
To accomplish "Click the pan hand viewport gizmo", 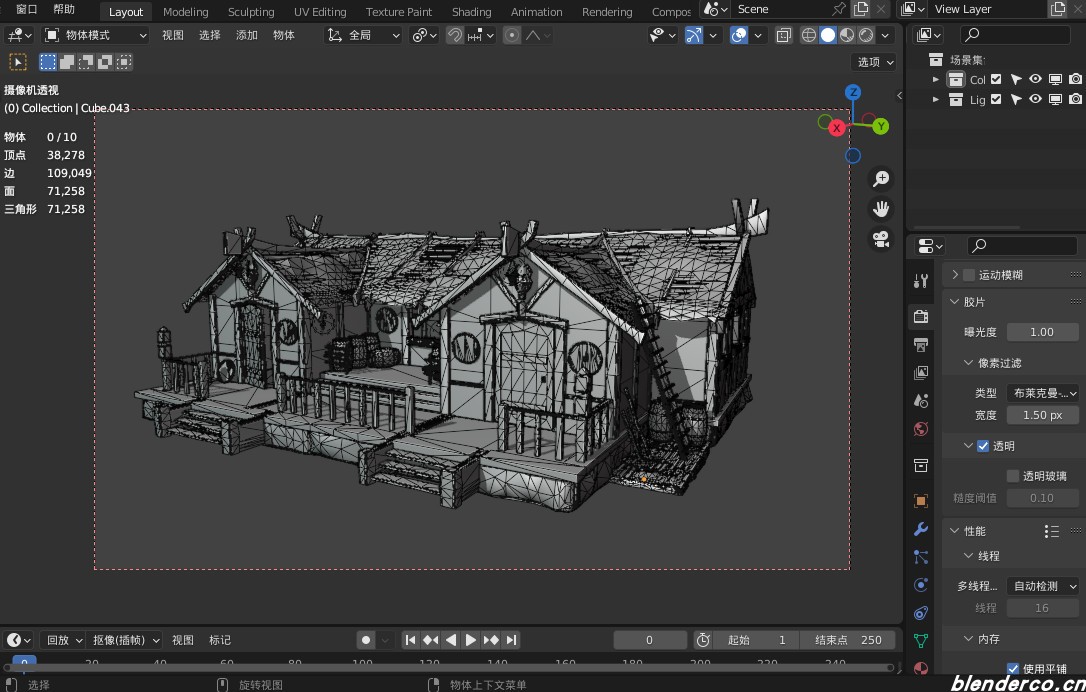I will pos(881,209).
